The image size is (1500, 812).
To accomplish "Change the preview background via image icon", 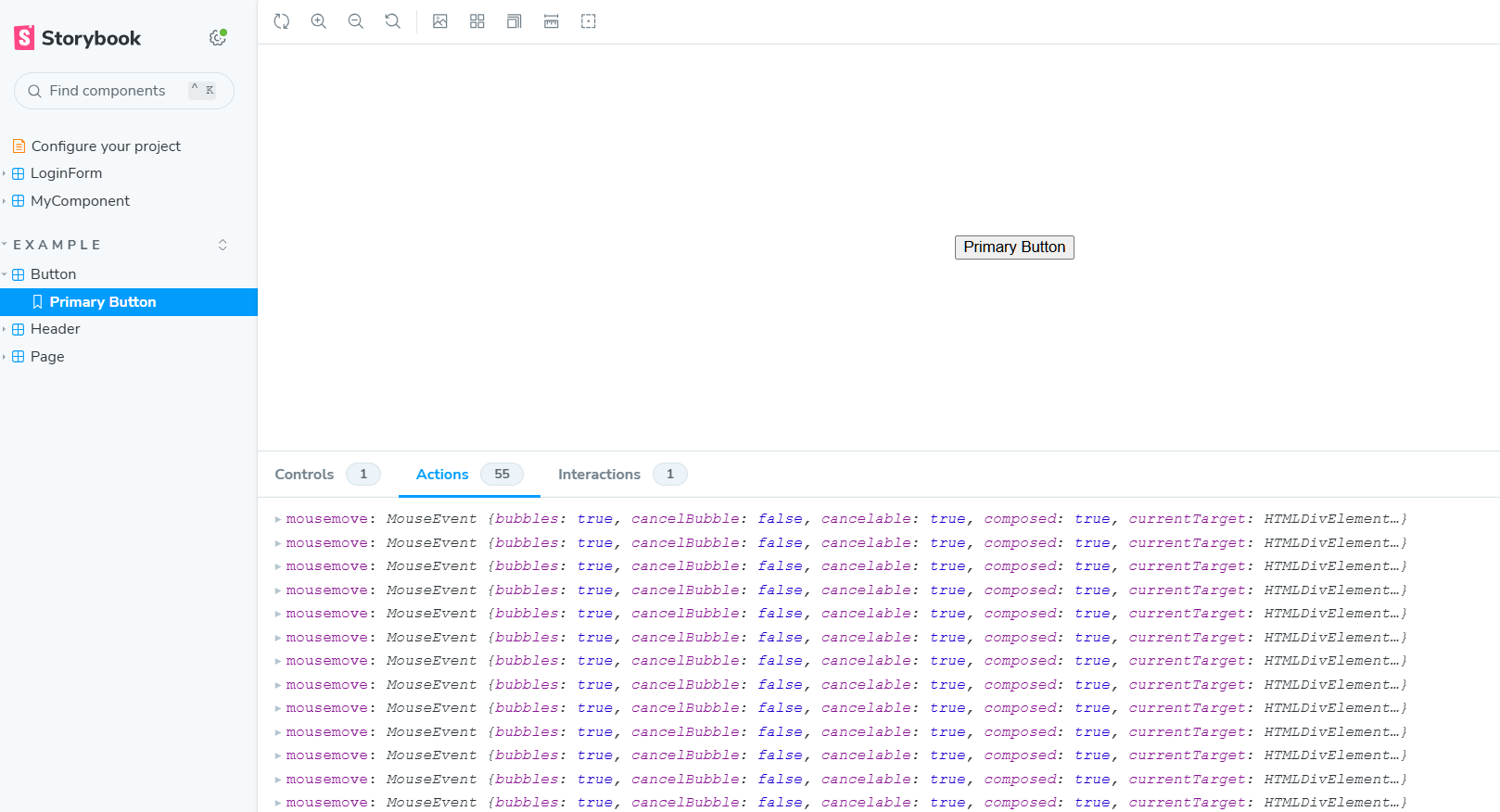I will (x=440, y=21).
